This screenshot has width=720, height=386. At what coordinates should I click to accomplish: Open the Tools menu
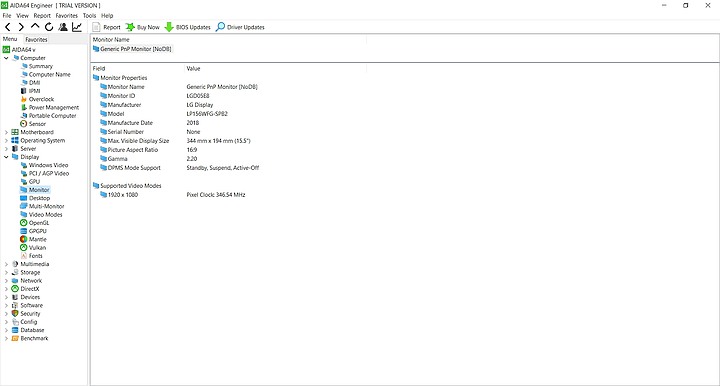(90, 16)
